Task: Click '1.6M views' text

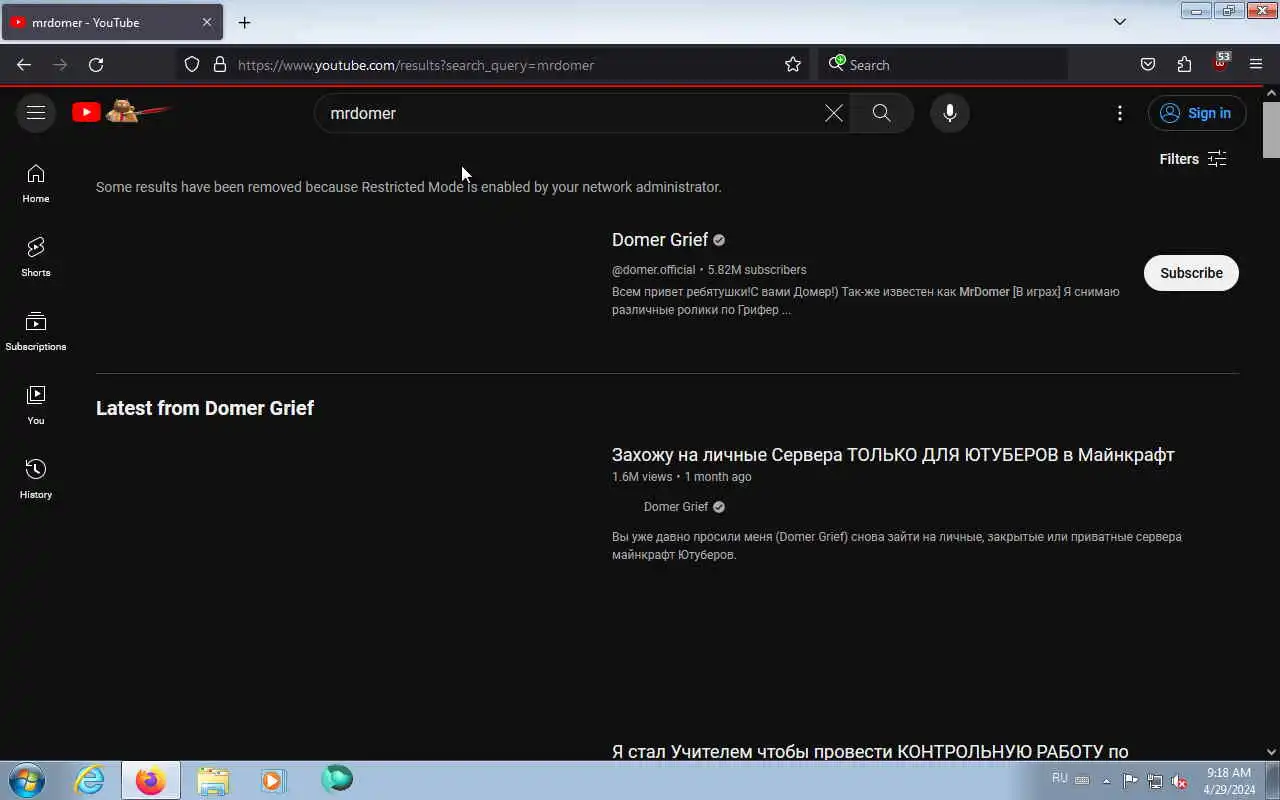Action: [x=642, y=477]
